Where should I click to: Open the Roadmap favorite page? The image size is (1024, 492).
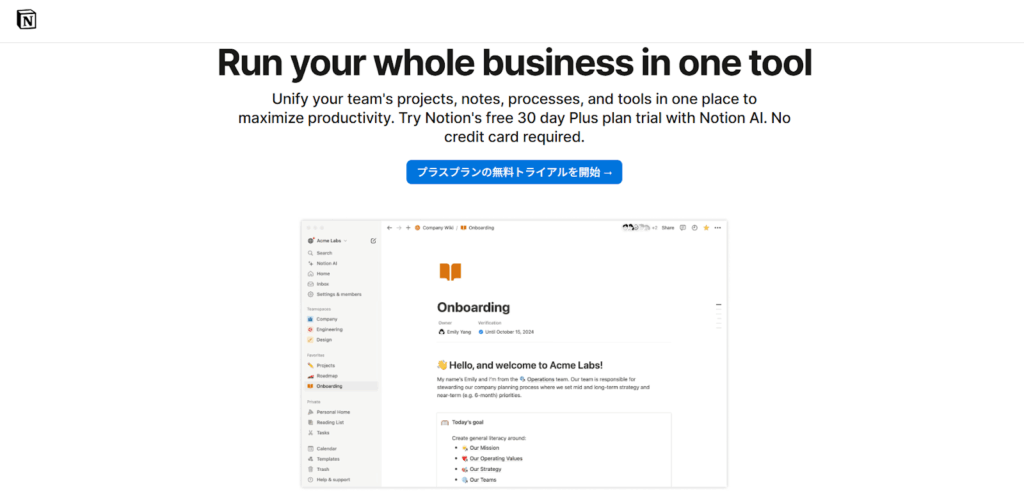coord(328,375)
